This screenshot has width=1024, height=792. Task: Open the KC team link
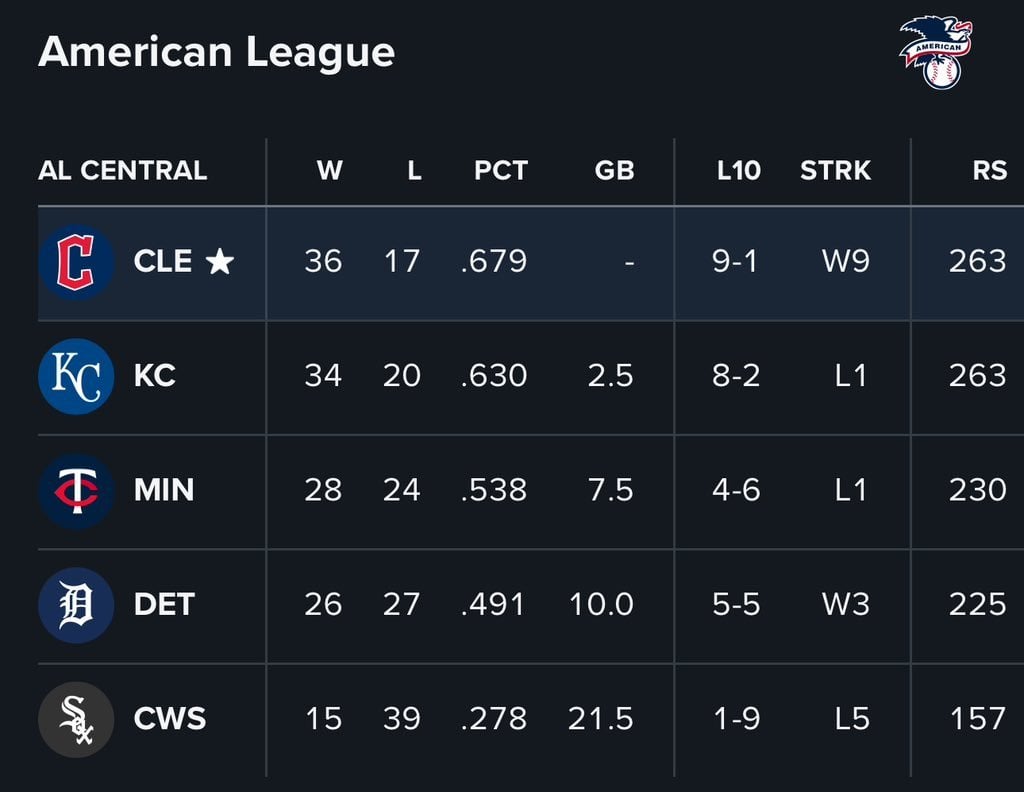155,375
